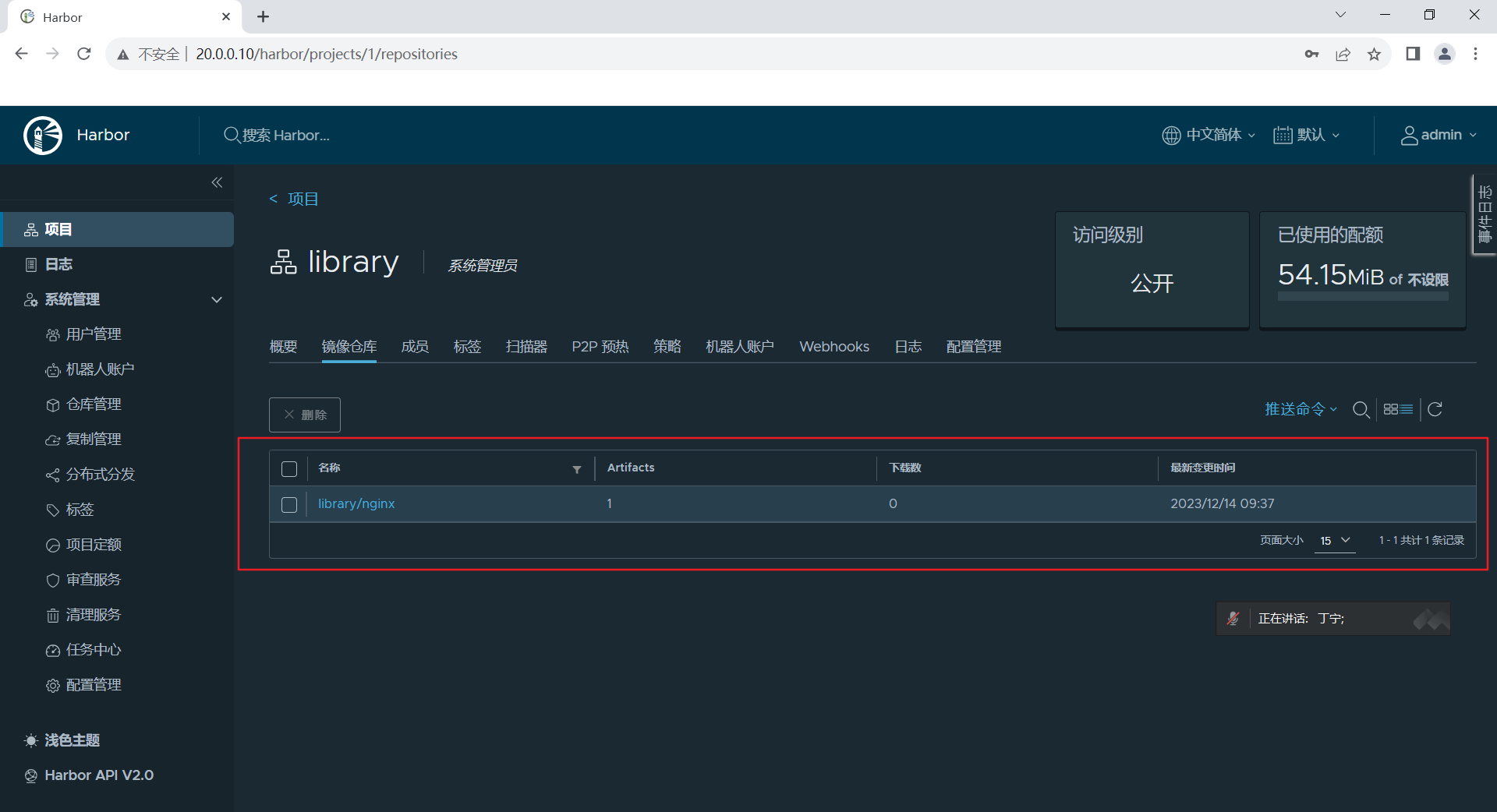Open the admin user menu
The image size is (1497, 812).
1439,136
